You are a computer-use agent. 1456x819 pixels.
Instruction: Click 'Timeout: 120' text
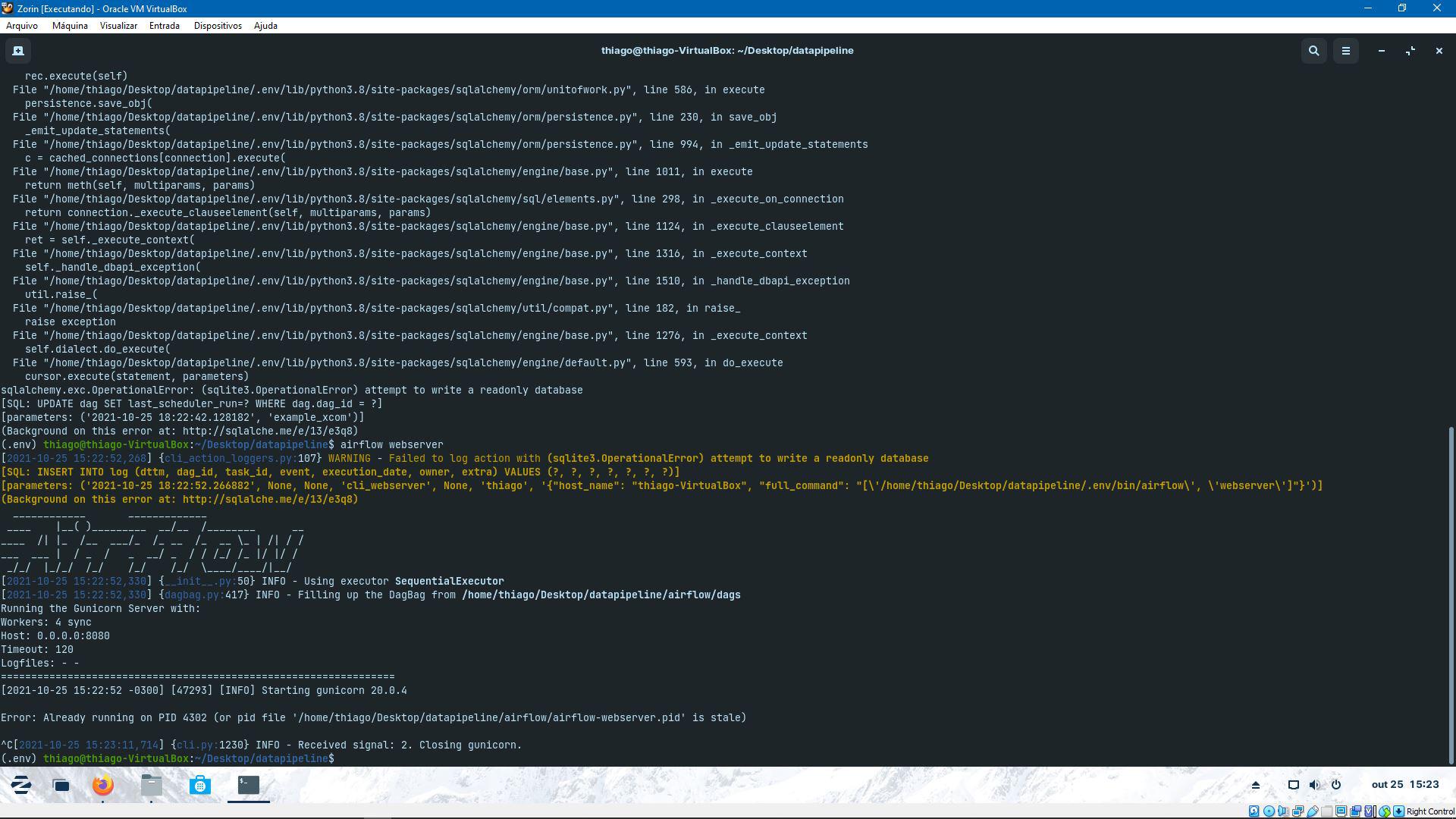[x=37, y=650]
